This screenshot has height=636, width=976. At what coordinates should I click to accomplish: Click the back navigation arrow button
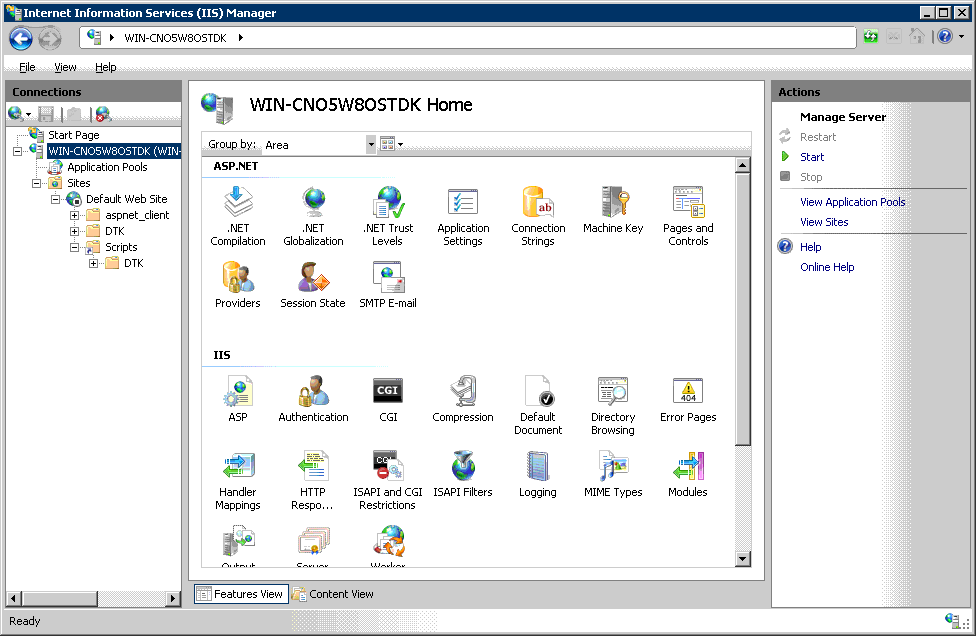tap(21, 38)
